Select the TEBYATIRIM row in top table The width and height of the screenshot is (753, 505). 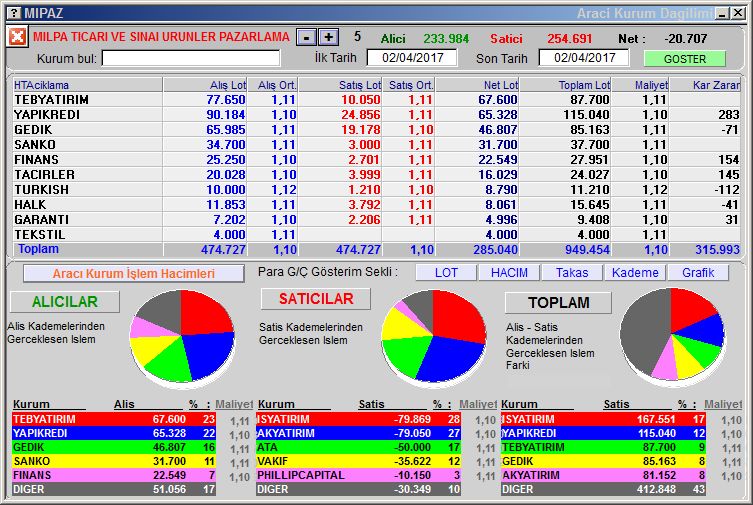click(x=376, y=100)
